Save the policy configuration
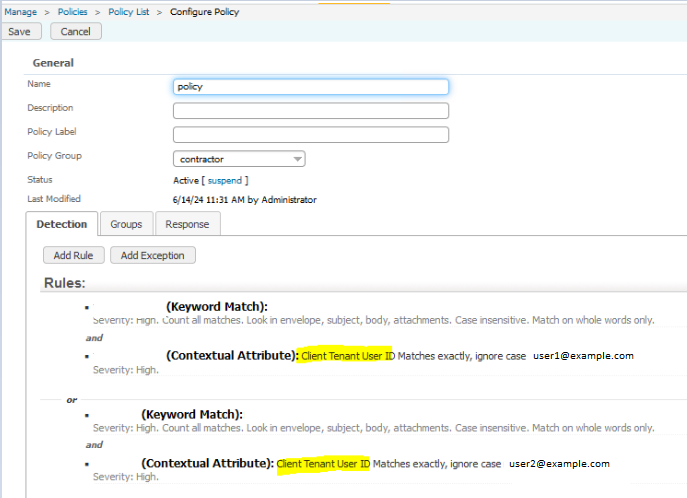687x498 pixels. click(x=19, y=31)
